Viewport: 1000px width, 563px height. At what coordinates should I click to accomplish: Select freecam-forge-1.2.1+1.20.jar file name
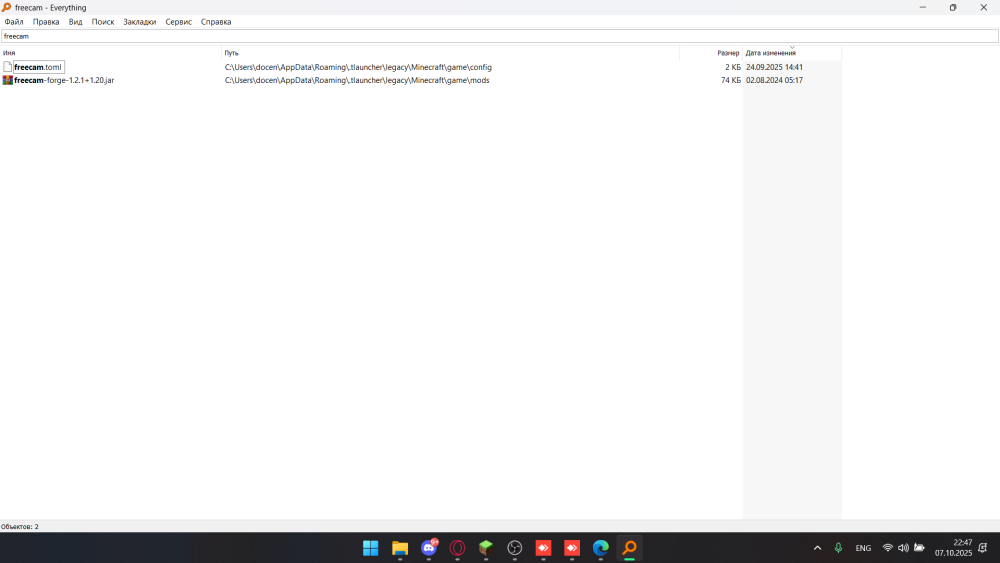point(64,80)
